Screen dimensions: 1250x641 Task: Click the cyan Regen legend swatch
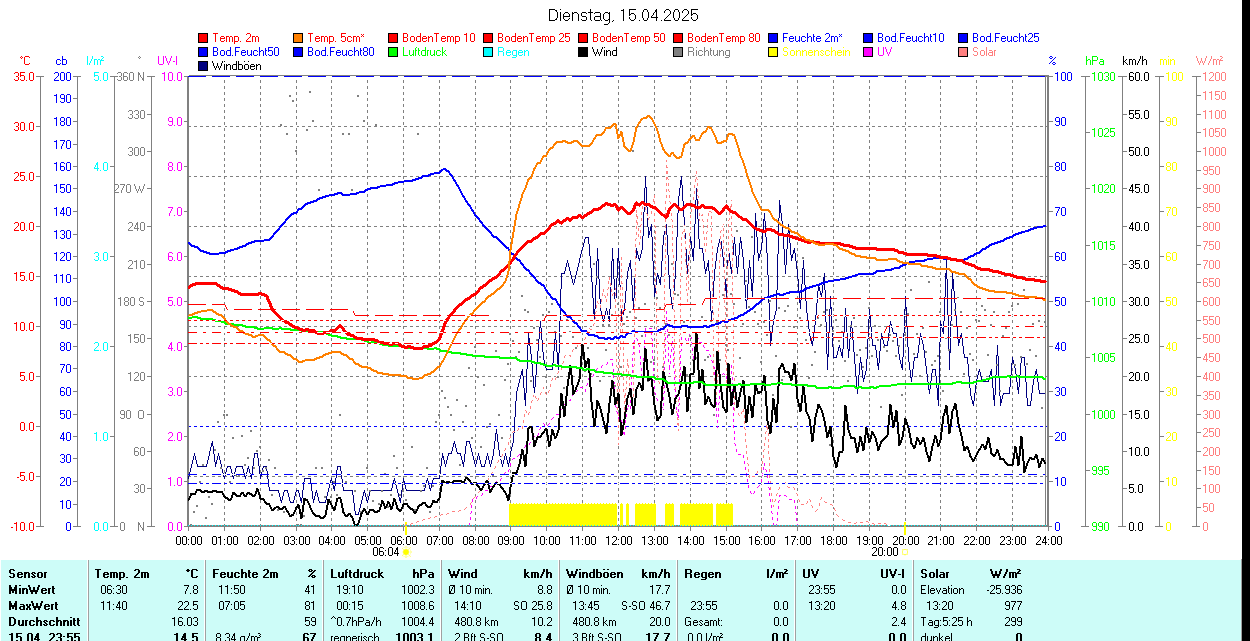coord(488,52)
